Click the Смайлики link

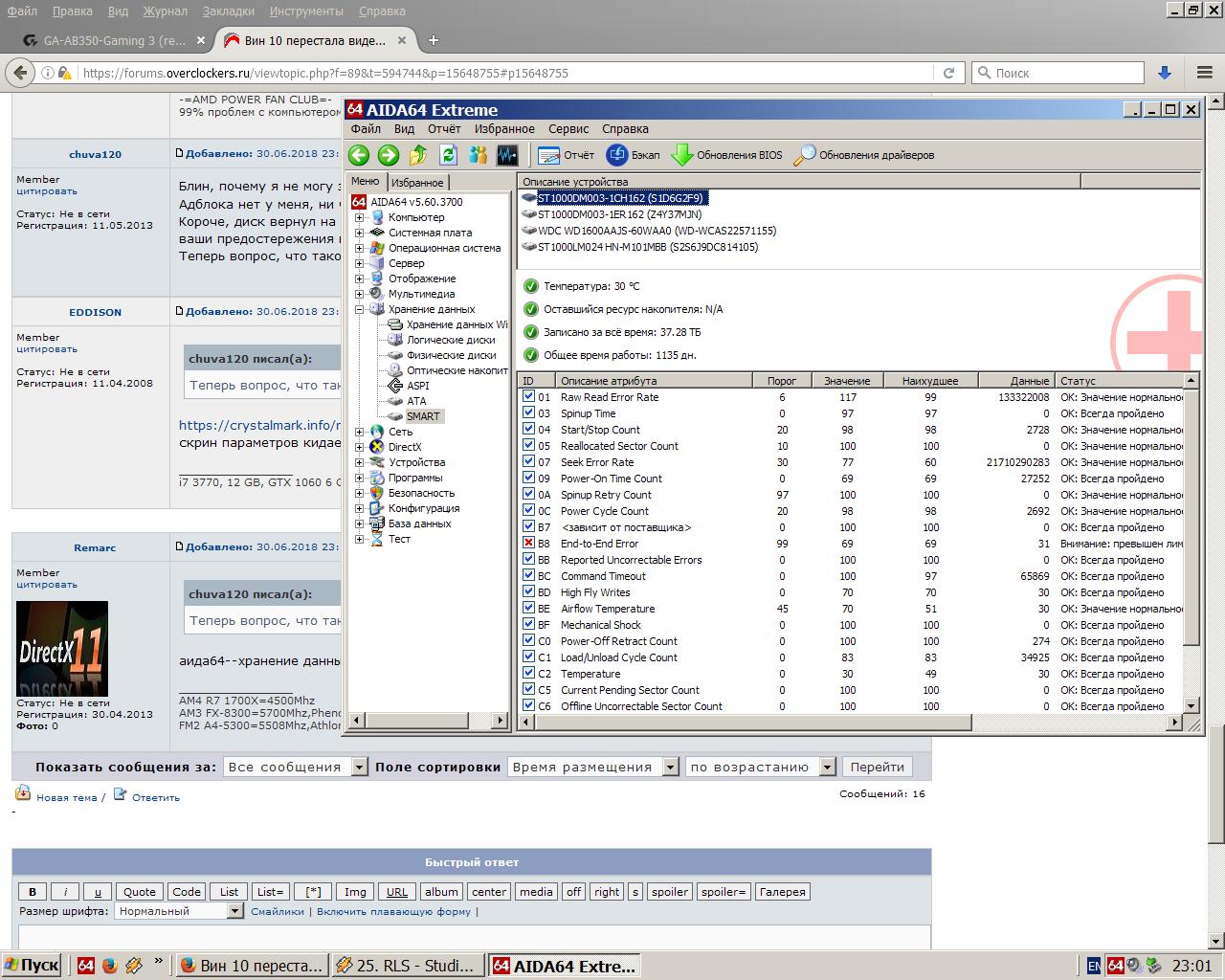click(x=278, y=911)
